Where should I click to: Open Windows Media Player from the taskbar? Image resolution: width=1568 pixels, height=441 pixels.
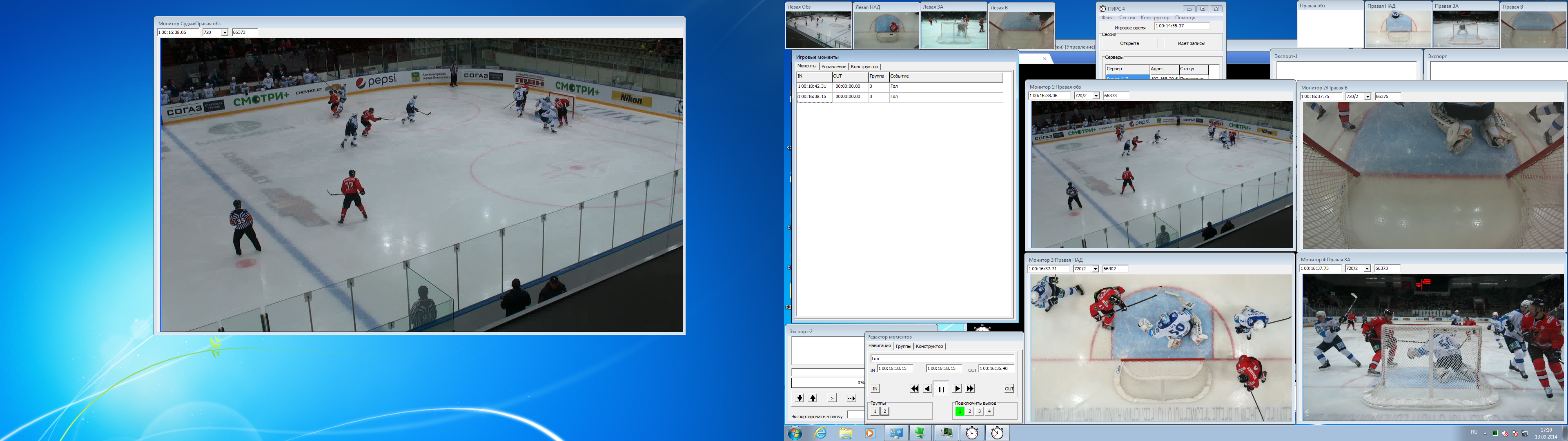coord(870,433)
